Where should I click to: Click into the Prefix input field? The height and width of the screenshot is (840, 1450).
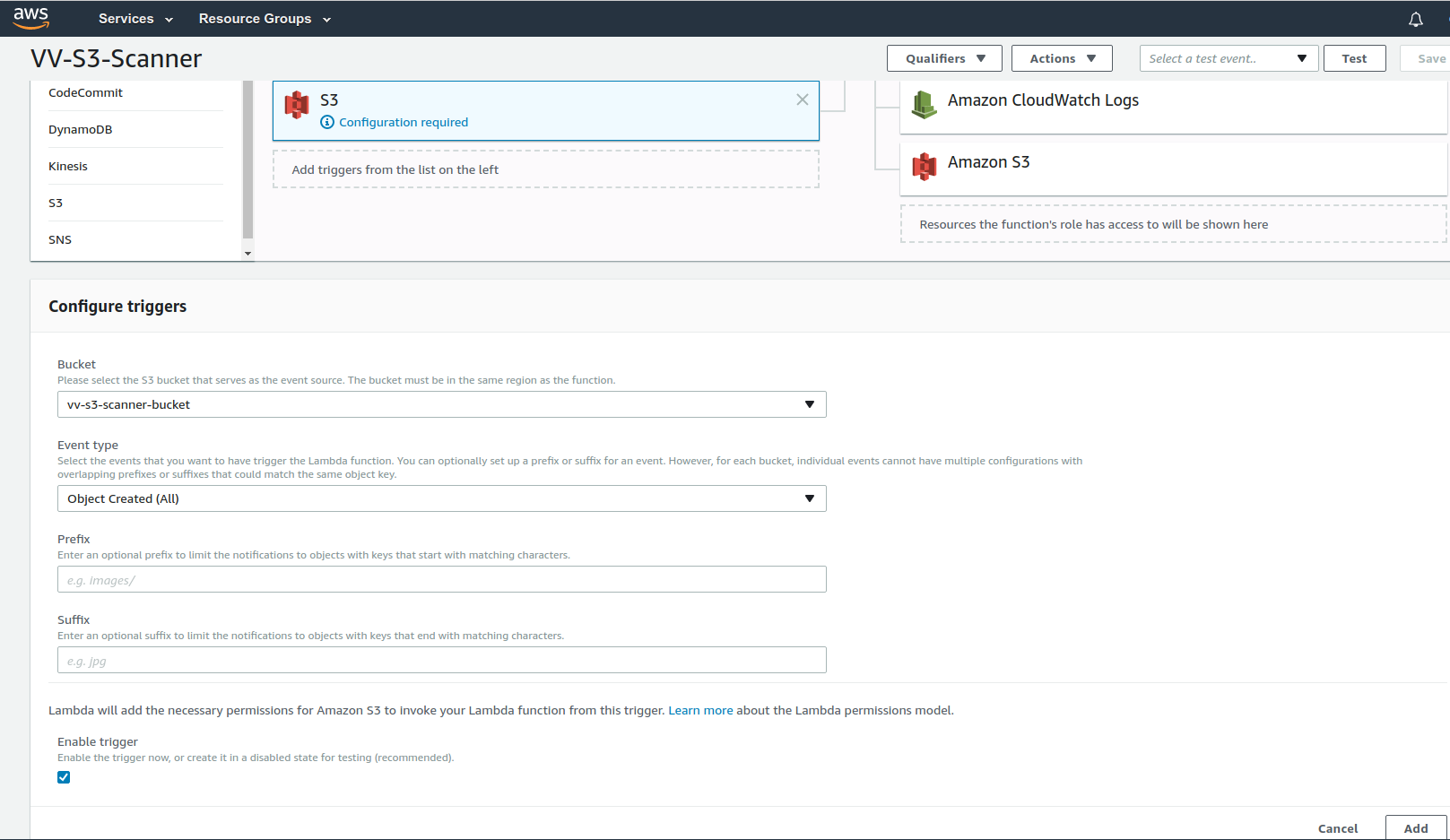click(x=441, y=579)
